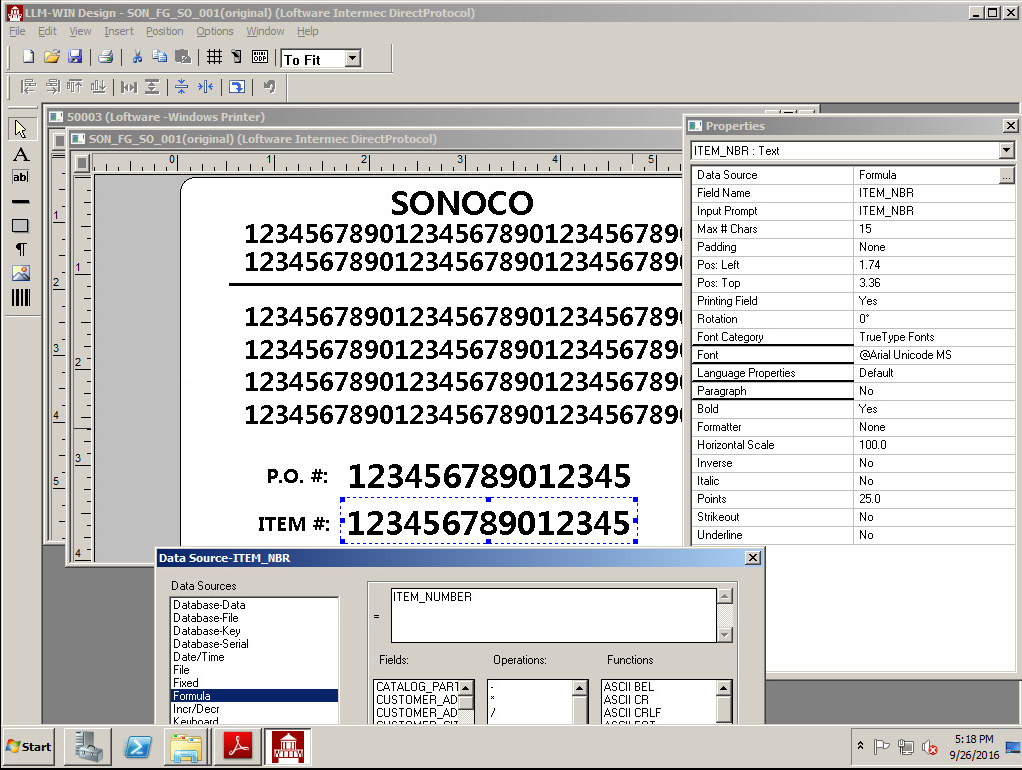Open the Insert menu
This screenshot has height=770, width=1022.
click(x=119, y=31)
